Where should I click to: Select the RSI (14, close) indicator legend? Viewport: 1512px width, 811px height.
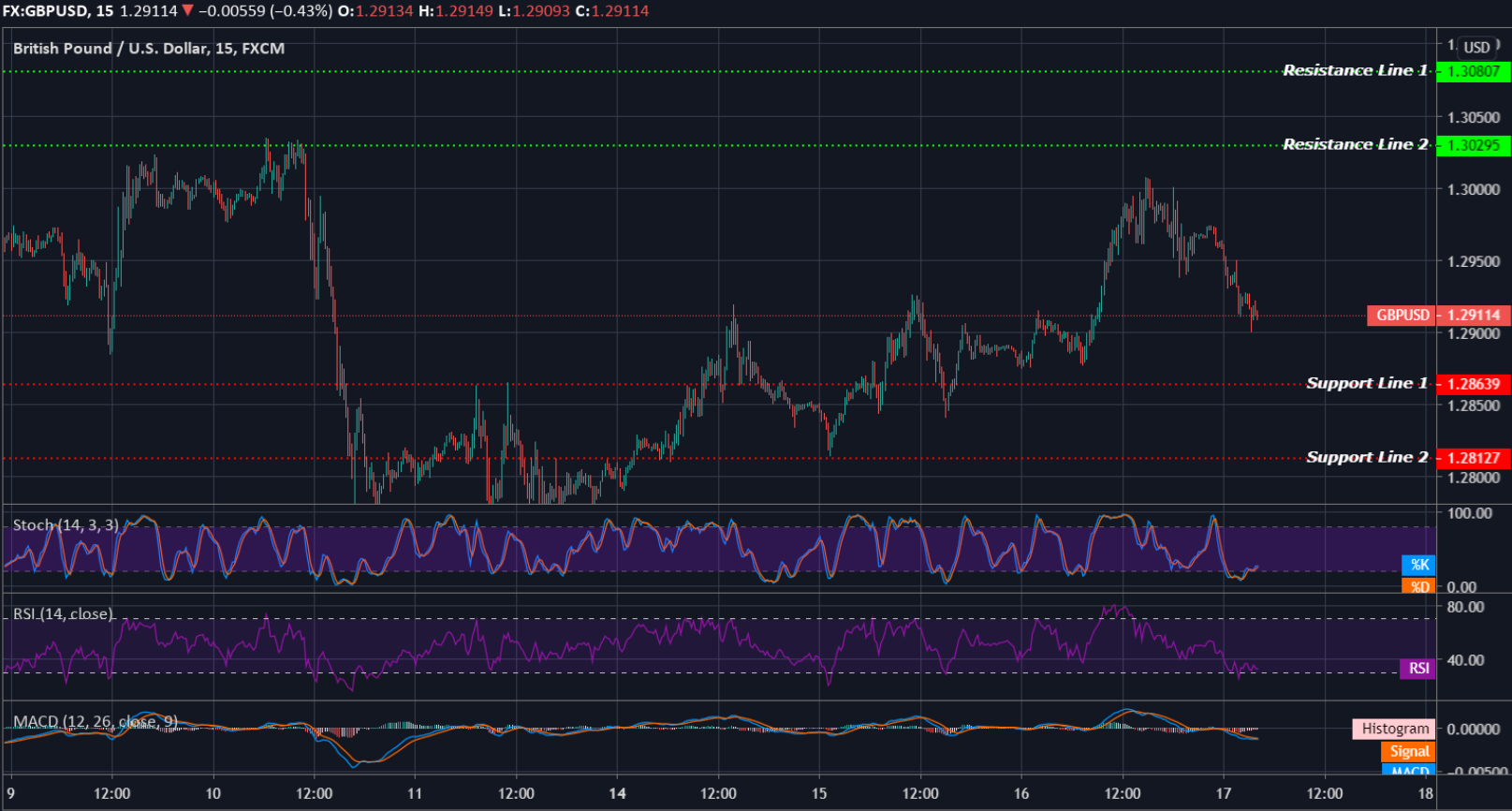pos(63,614)
